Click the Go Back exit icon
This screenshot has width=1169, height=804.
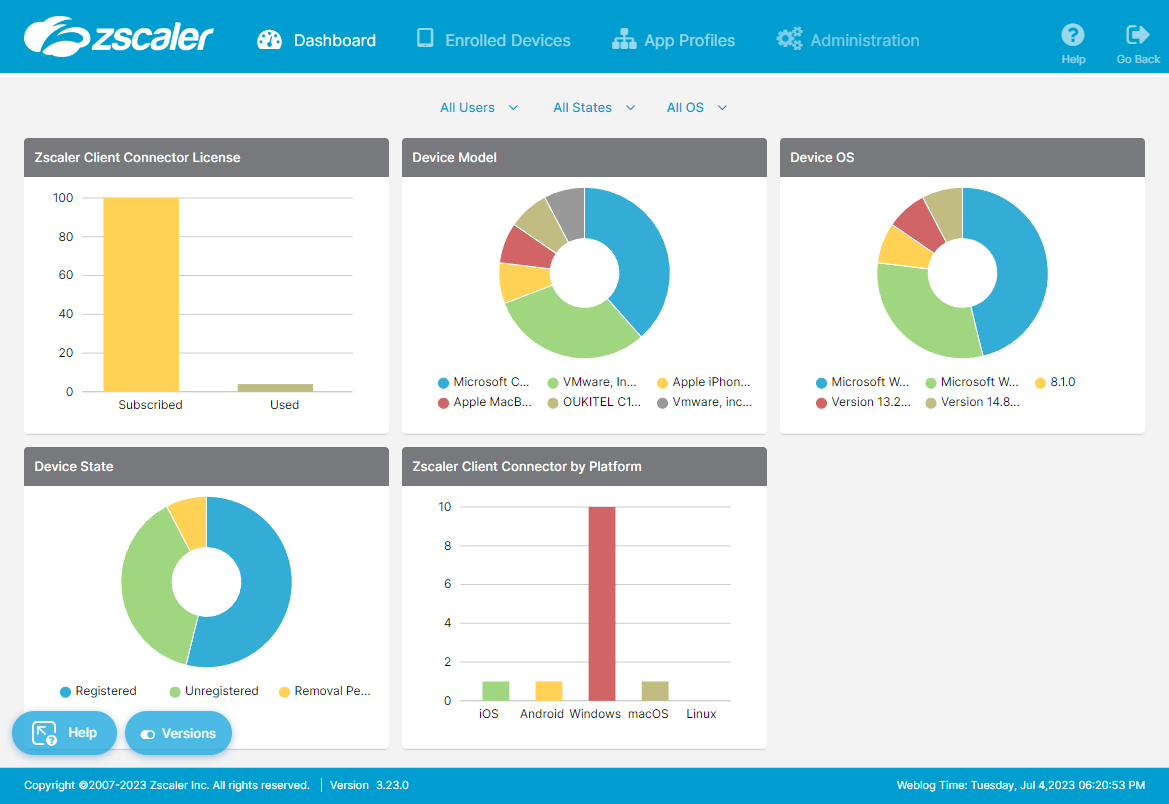(1137, 36)
